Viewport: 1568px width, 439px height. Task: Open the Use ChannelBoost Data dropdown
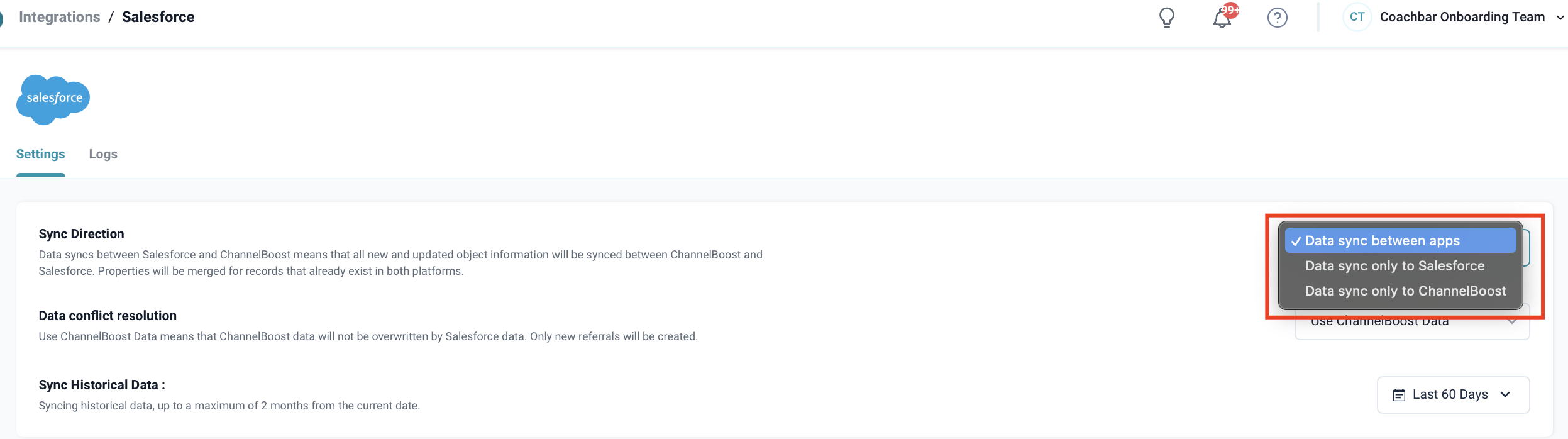tap(1411, 323)
